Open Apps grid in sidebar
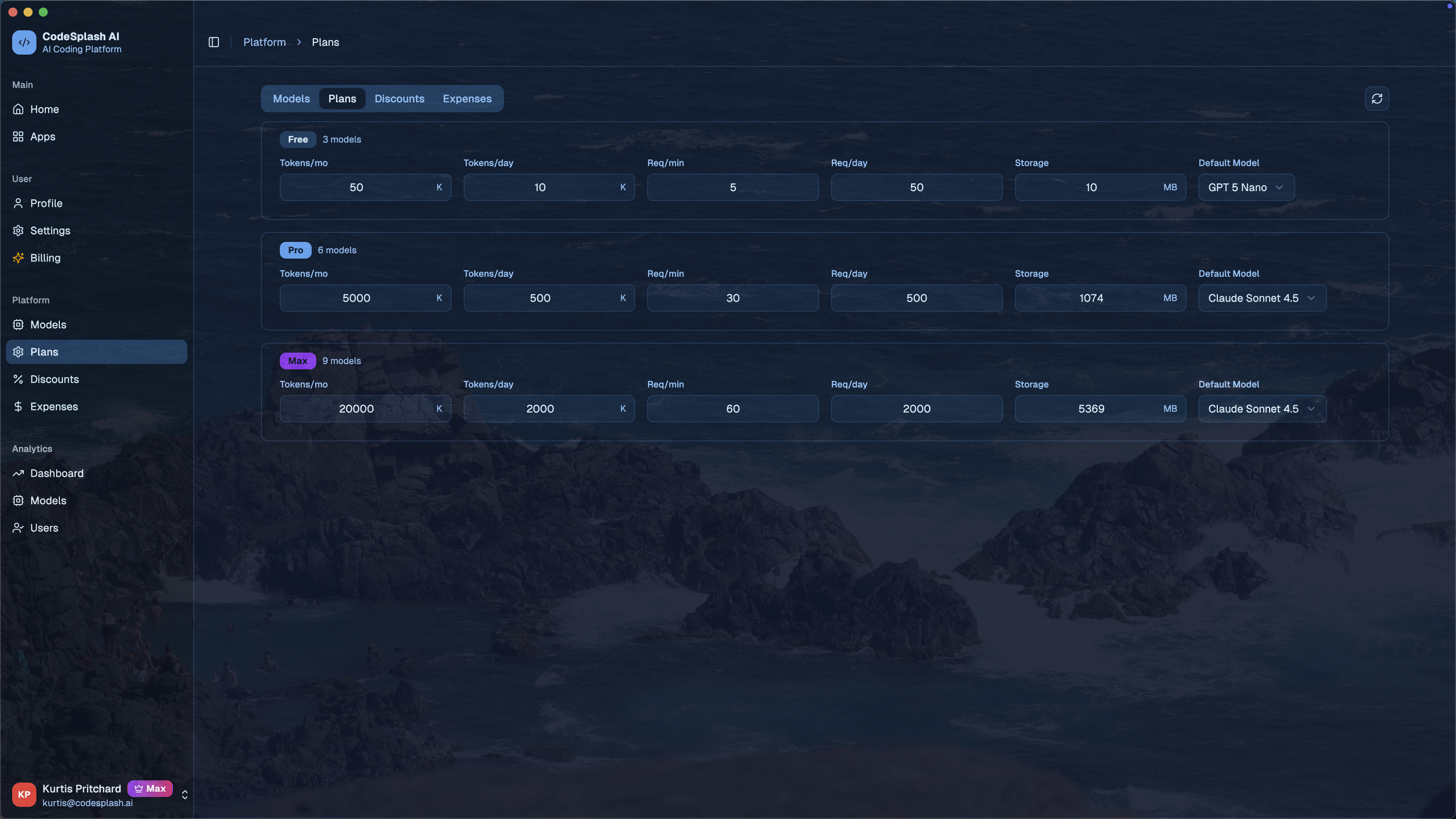This screenshot has width=1456, height=819. coord(42,136)
